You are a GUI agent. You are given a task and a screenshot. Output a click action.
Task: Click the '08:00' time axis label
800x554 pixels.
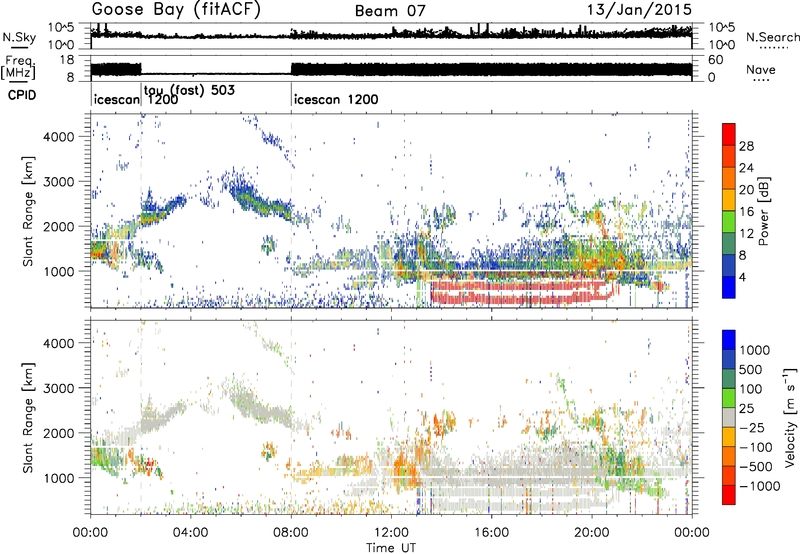pyautogui.click(x=291, y=533)
